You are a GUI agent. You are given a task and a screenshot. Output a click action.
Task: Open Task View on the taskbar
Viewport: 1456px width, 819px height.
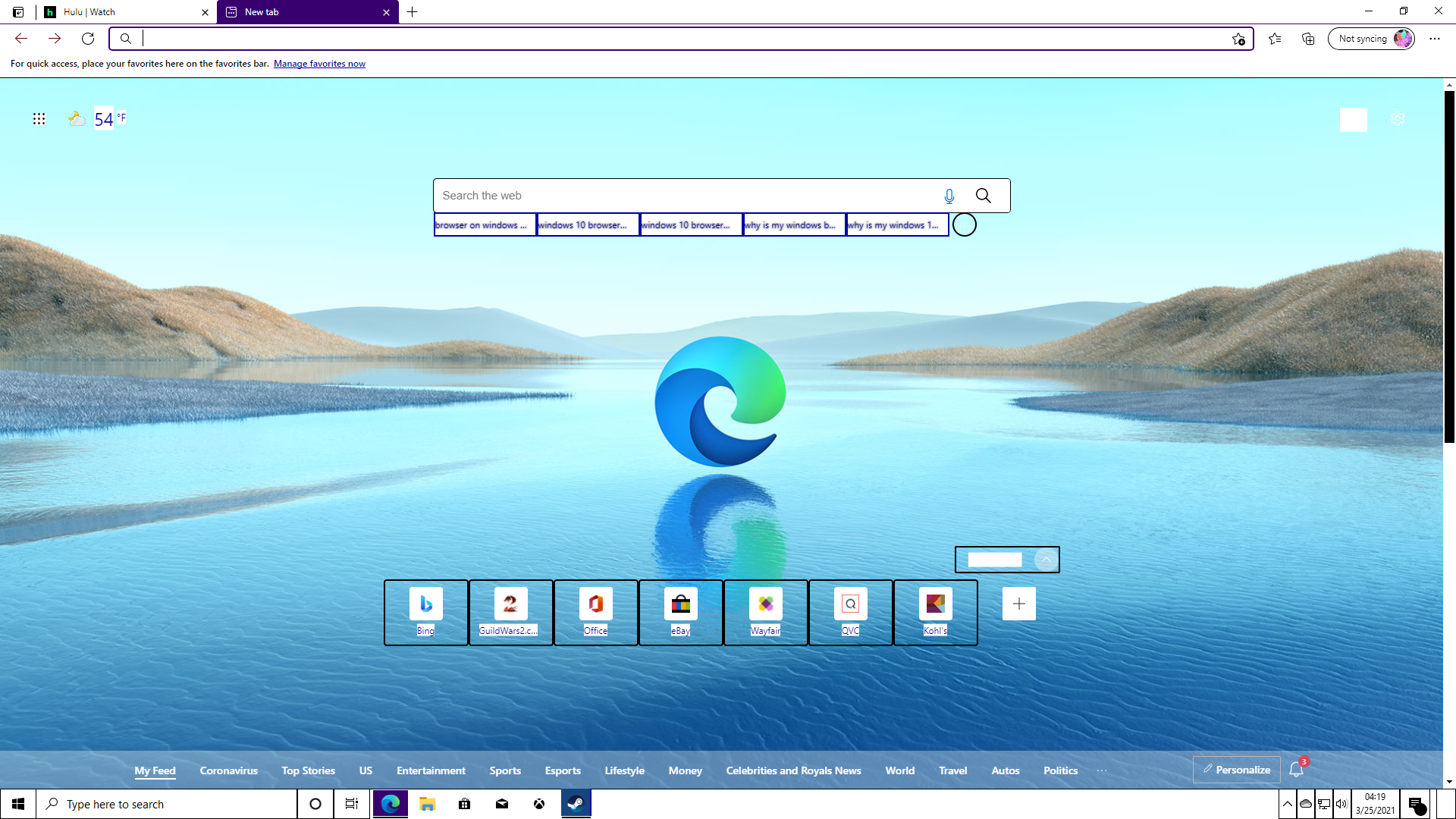point(352,804)
